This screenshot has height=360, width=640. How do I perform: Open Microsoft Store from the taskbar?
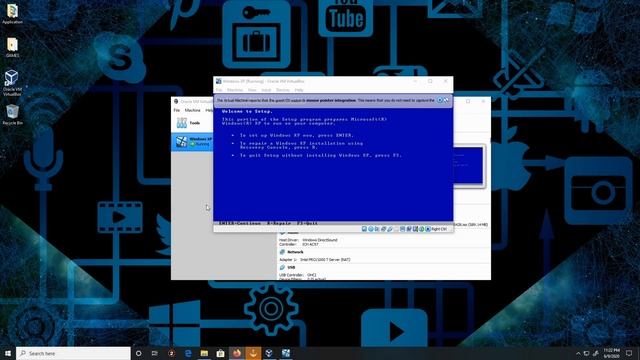click(x=220, y=353)
